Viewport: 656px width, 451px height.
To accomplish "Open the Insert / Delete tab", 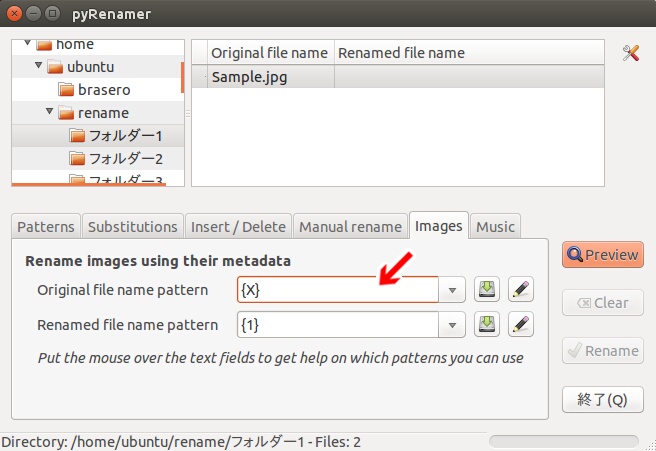I will [238, 226].
